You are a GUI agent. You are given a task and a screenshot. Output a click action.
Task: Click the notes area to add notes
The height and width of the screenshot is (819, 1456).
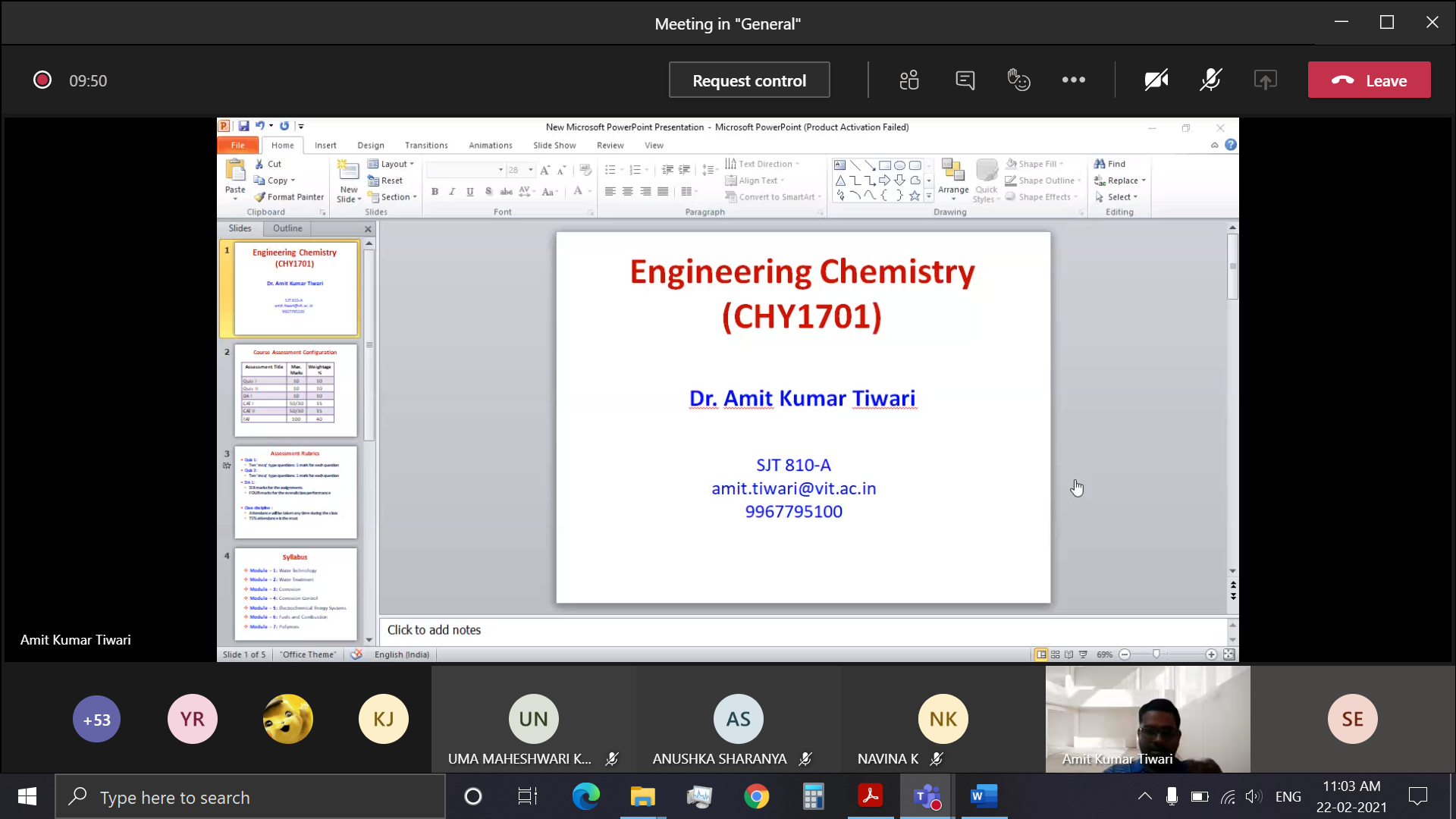pos(803,629)
